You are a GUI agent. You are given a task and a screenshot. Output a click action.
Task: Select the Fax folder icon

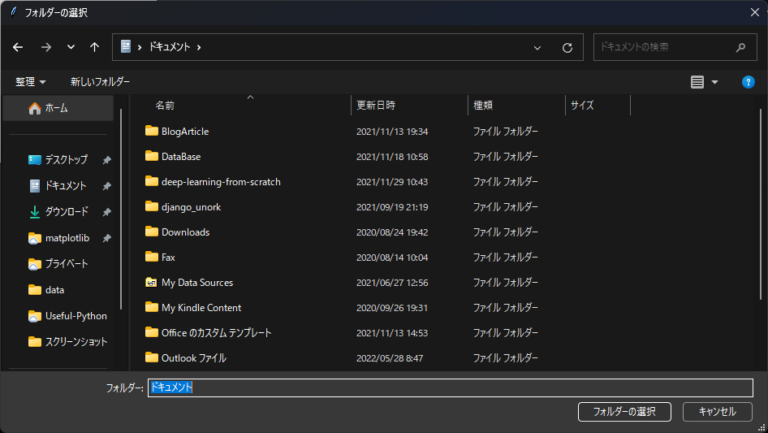(151, 257)
